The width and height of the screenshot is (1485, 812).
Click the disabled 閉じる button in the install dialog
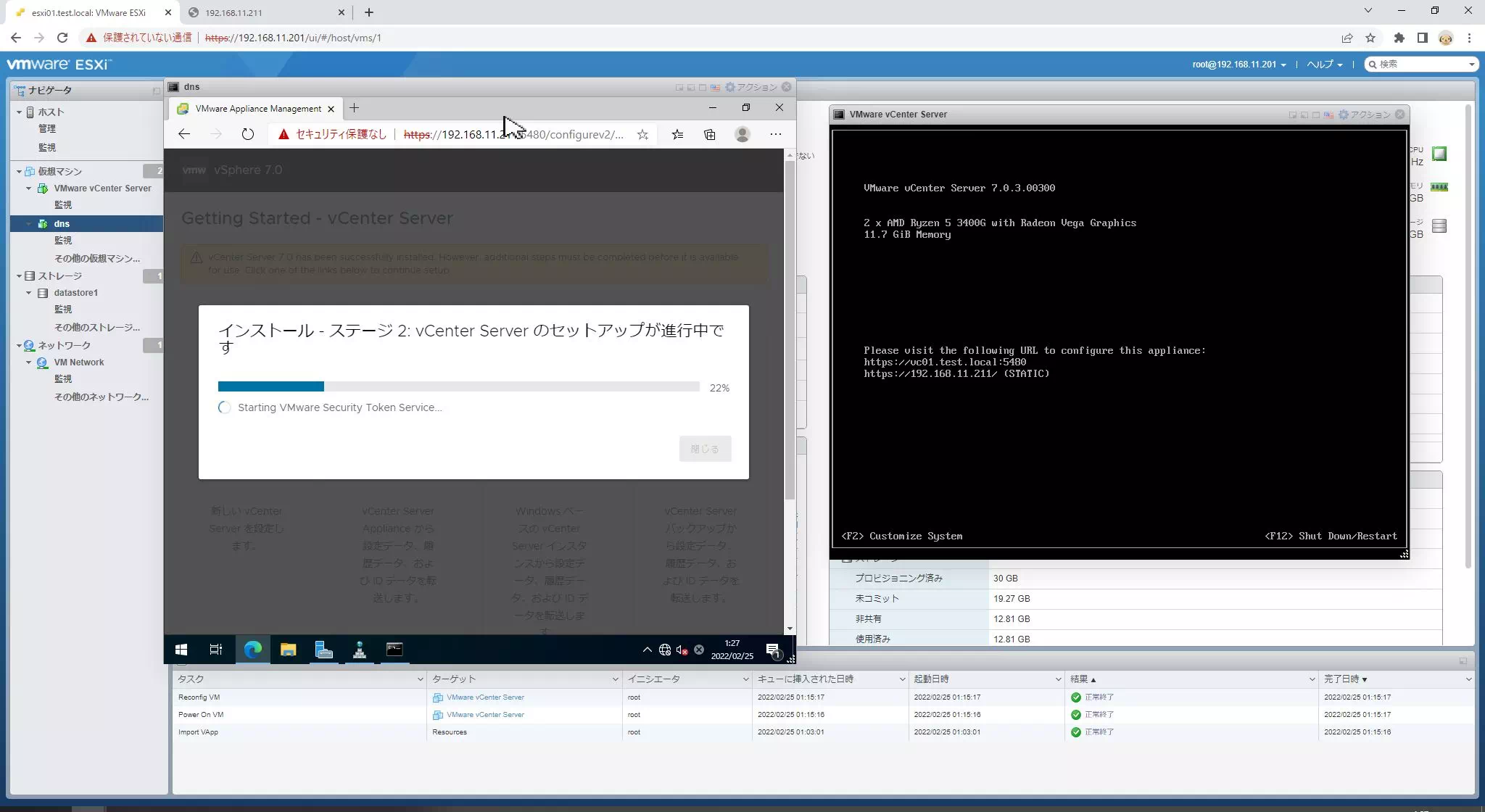(705, 449)
